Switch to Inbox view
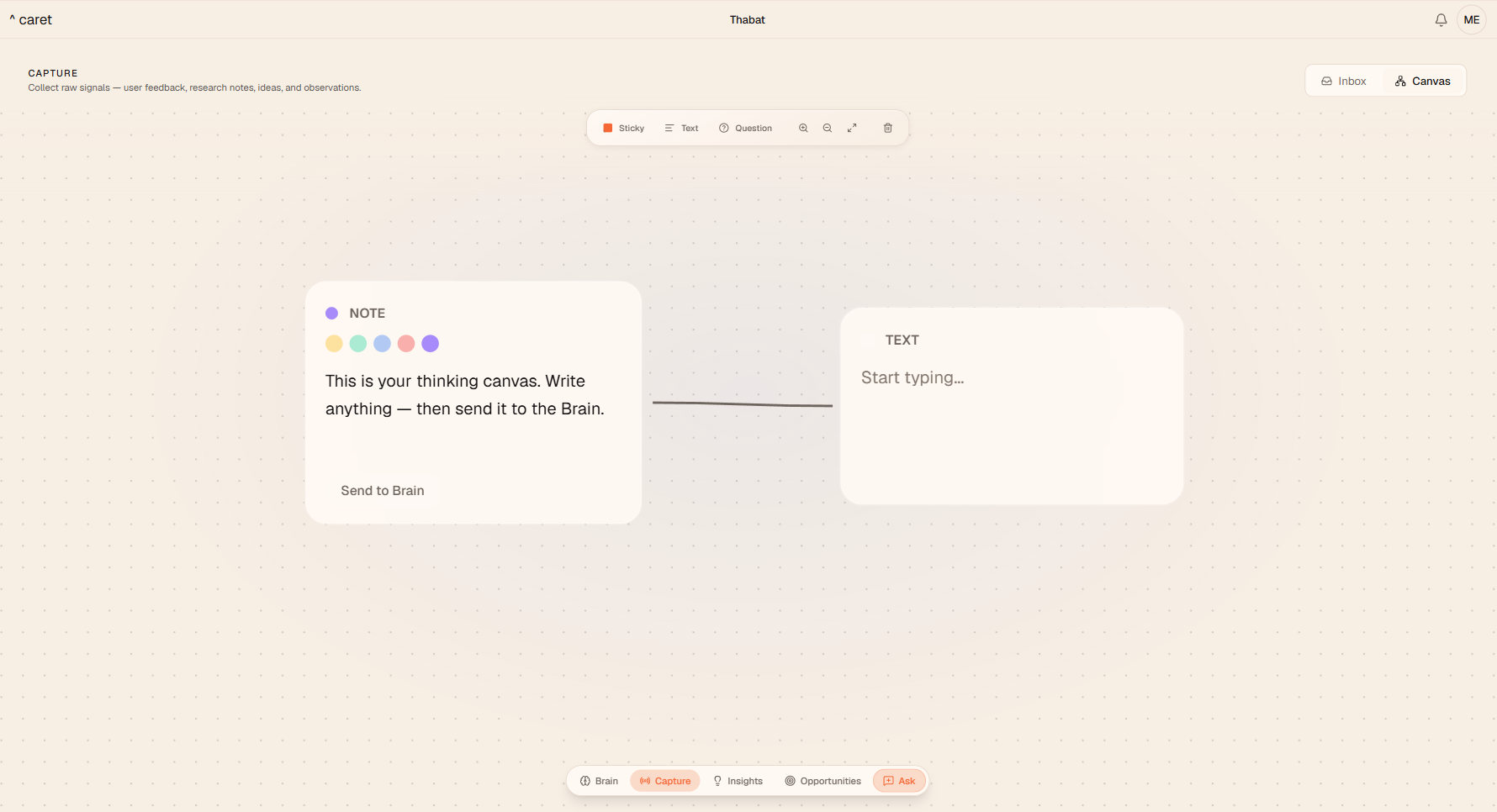Screen dimensions: 1497x812 coord(1344,81)
